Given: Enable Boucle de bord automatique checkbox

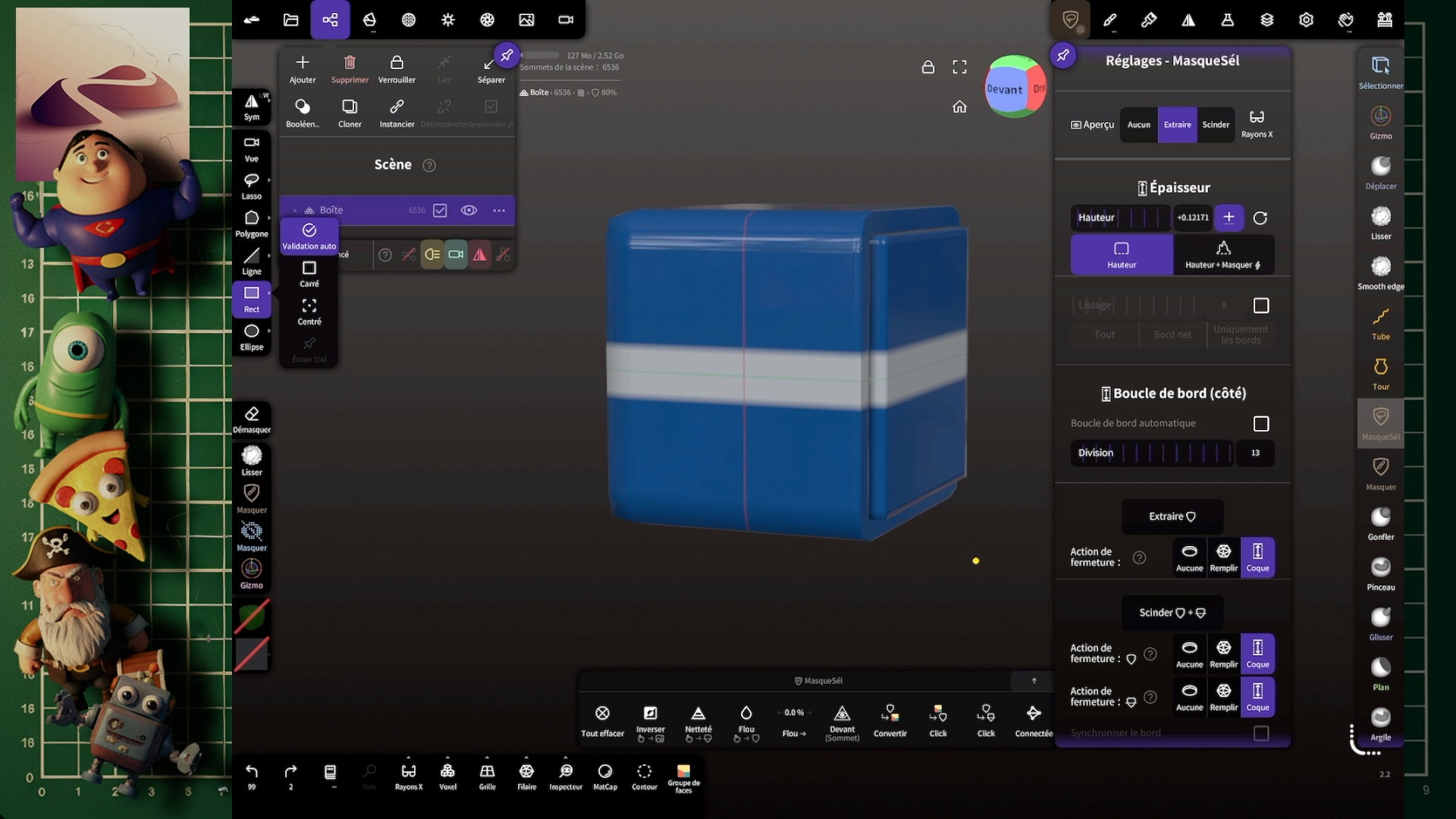Looking at the screenshot, I should point(1260,424).
